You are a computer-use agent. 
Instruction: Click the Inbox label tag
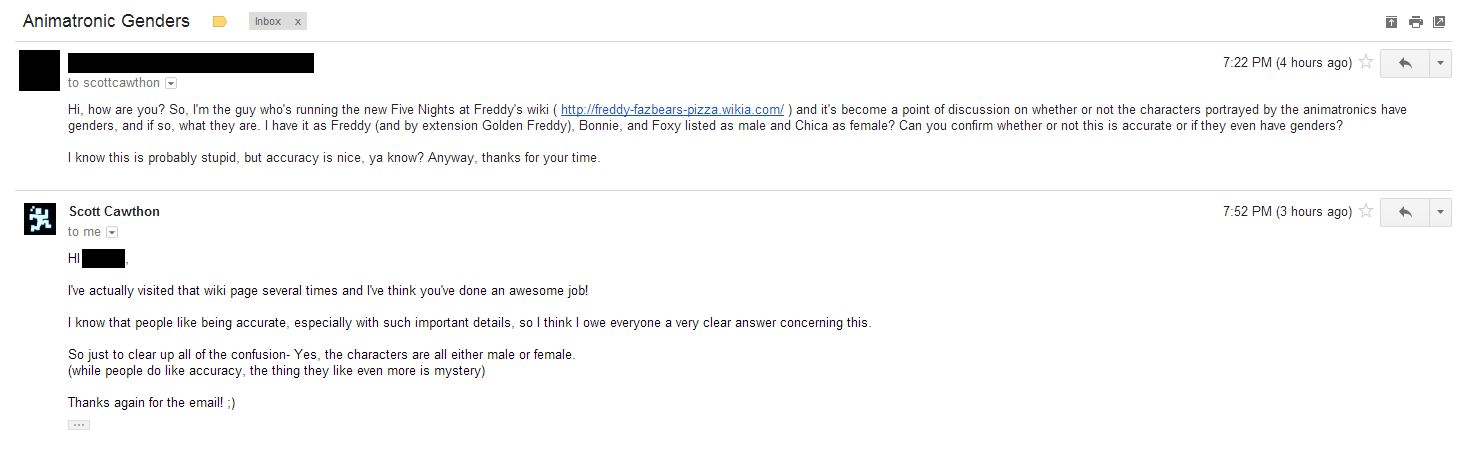268,21
